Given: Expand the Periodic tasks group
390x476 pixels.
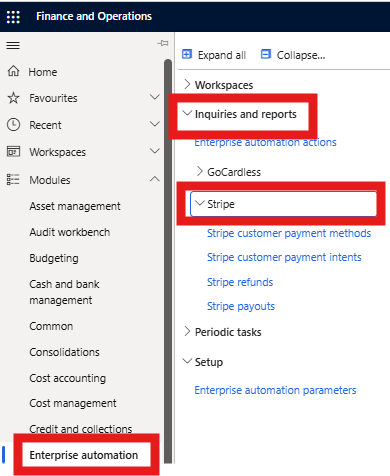Looking at the screenshot, I should click(187, 332).
